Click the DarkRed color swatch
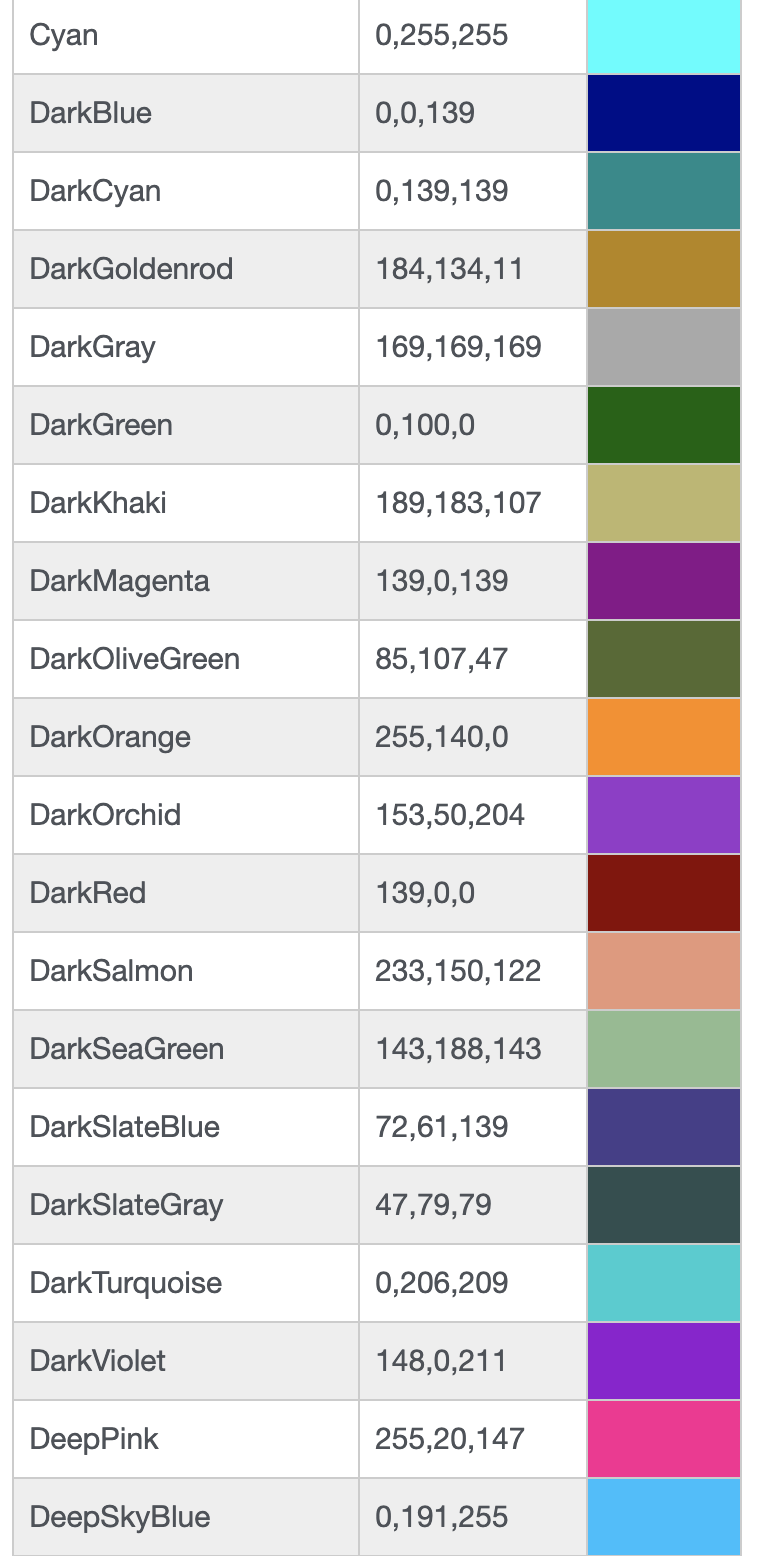This screenshot has height=1556, width=758. point(663,893)
